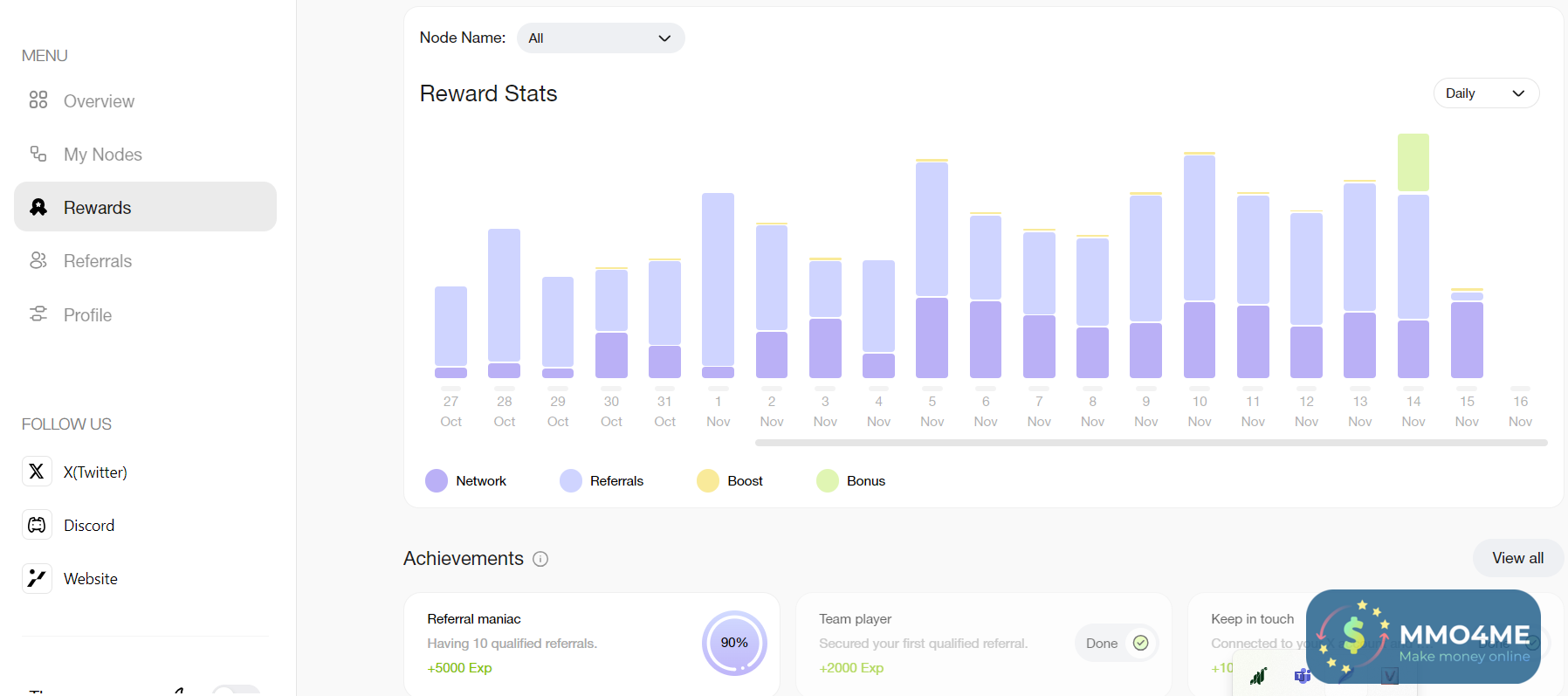Click the Profile sliders icon in the sidebar
Screen dimensions: 1568x696
pyautogui.click(x=38, y=314)
